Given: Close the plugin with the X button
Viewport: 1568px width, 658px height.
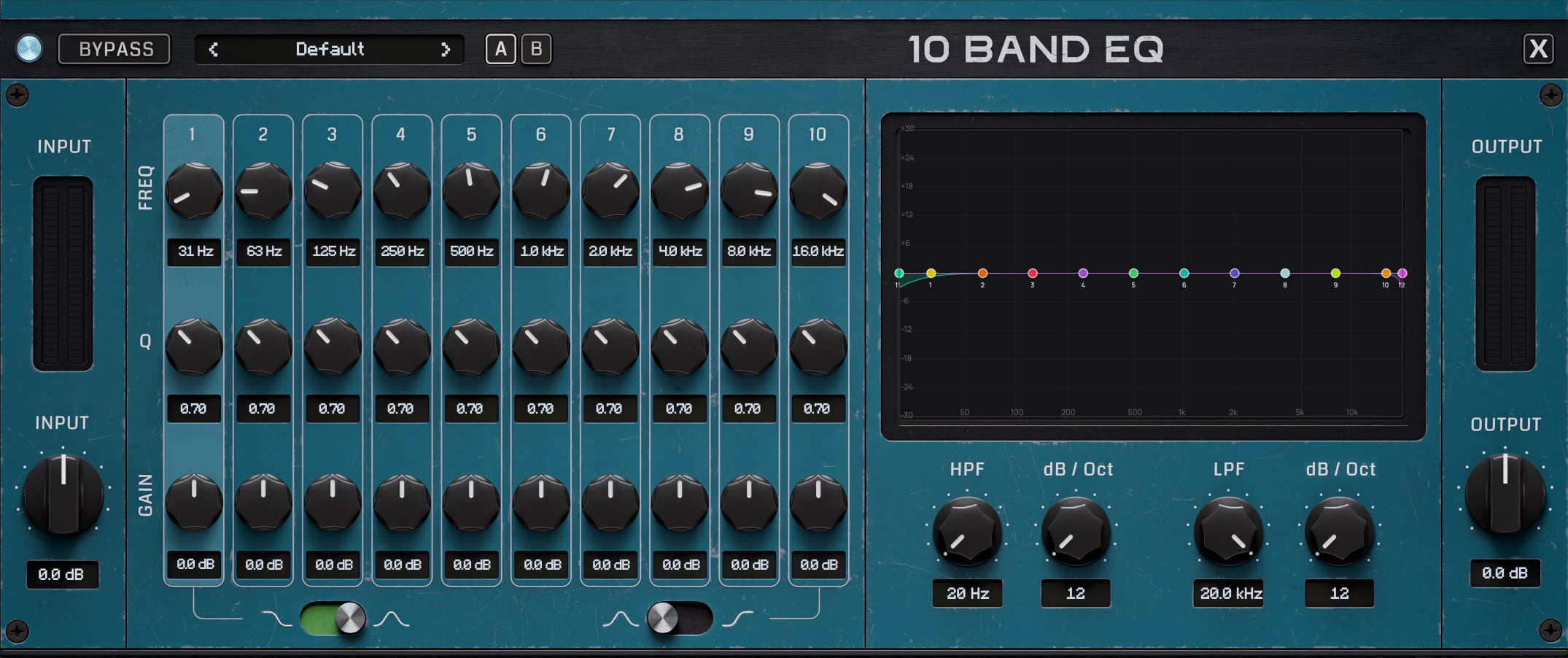Looking at the screenshot, I should (1538, 49).
